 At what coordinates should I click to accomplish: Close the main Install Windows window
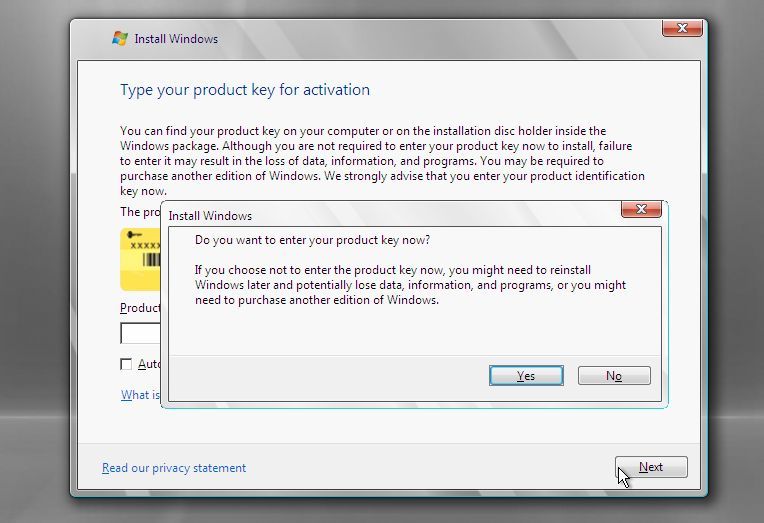(682, 28)
